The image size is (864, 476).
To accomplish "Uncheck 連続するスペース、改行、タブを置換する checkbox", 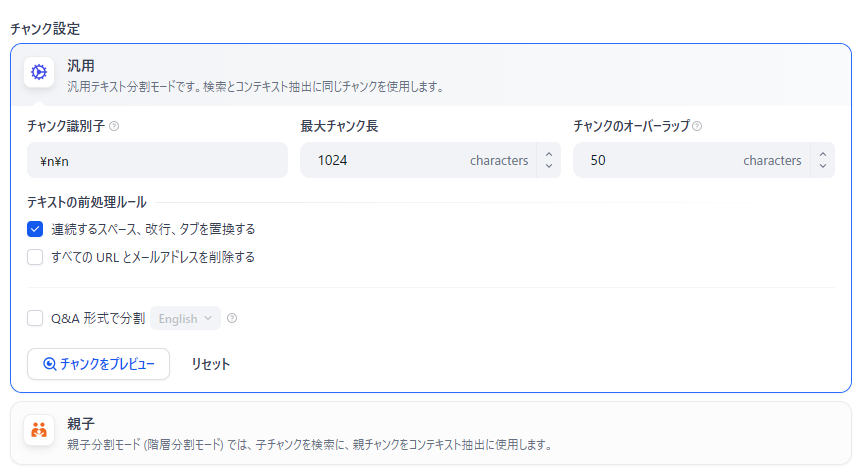I will click(x=35, y=229).
